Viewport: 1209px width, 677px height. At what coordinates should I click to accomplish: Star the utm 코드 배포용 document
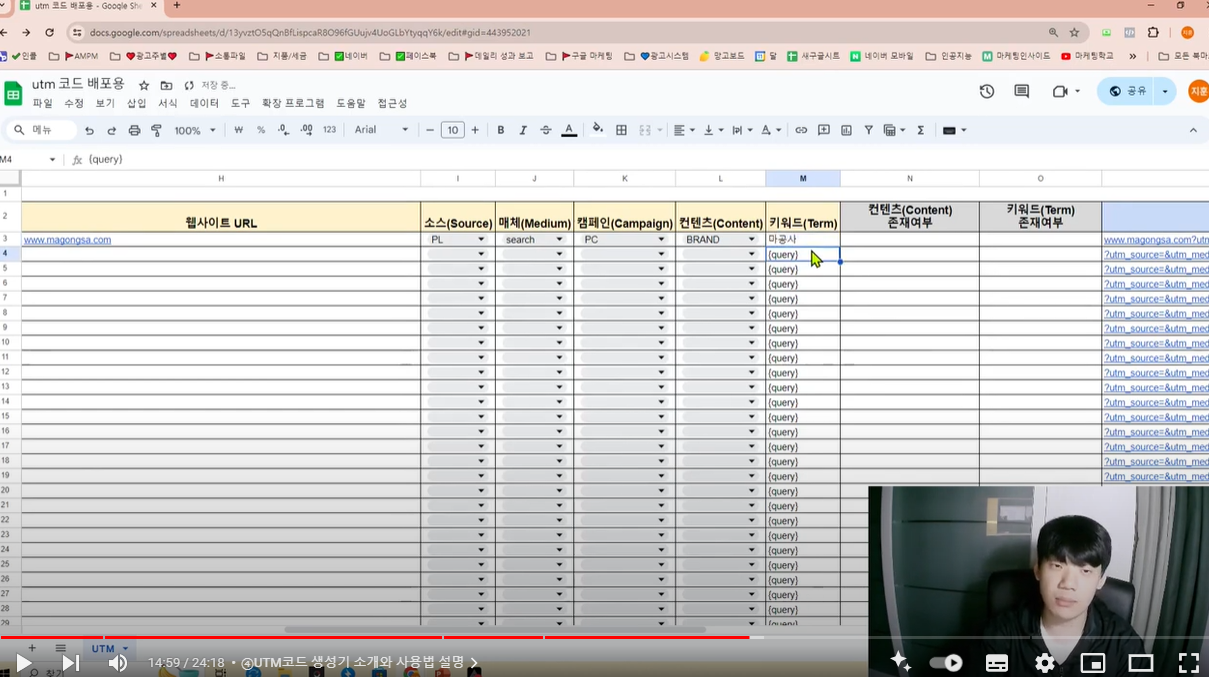pos(144,85)
